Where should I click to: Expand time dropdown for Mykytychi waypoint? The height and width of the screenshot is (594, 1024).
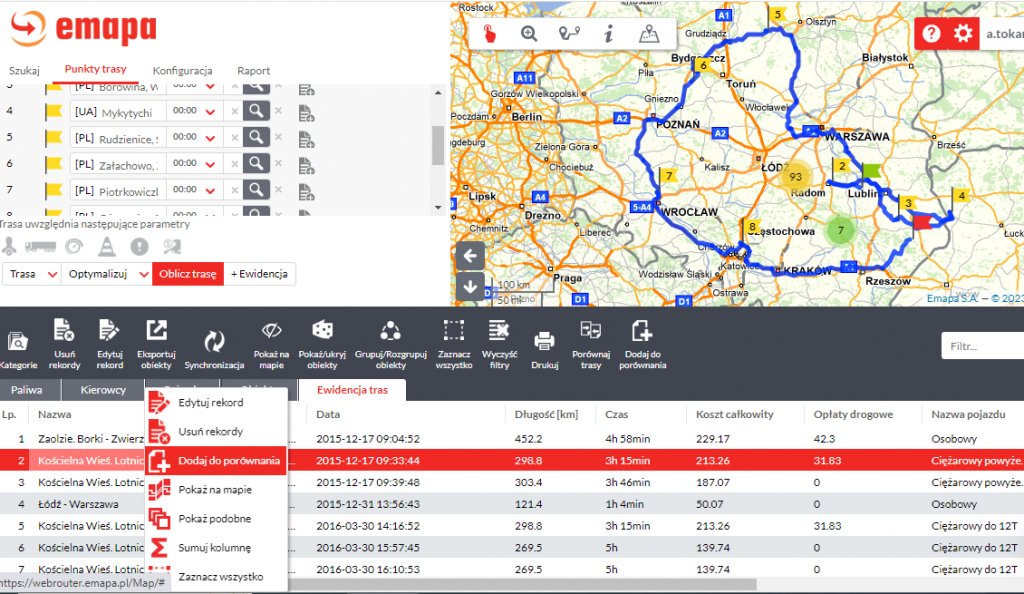coord(211,112)
